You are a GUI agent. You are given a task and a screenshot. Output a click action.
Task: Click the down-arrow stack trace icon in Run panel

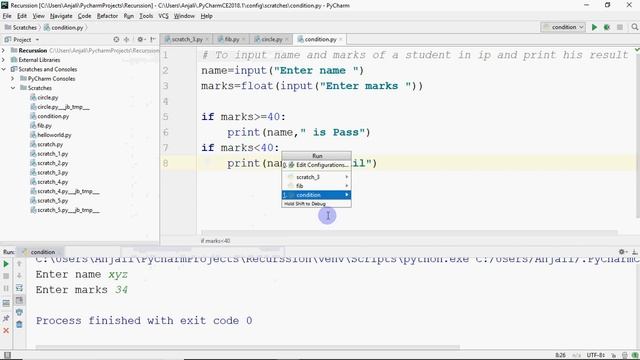[19, 276]
